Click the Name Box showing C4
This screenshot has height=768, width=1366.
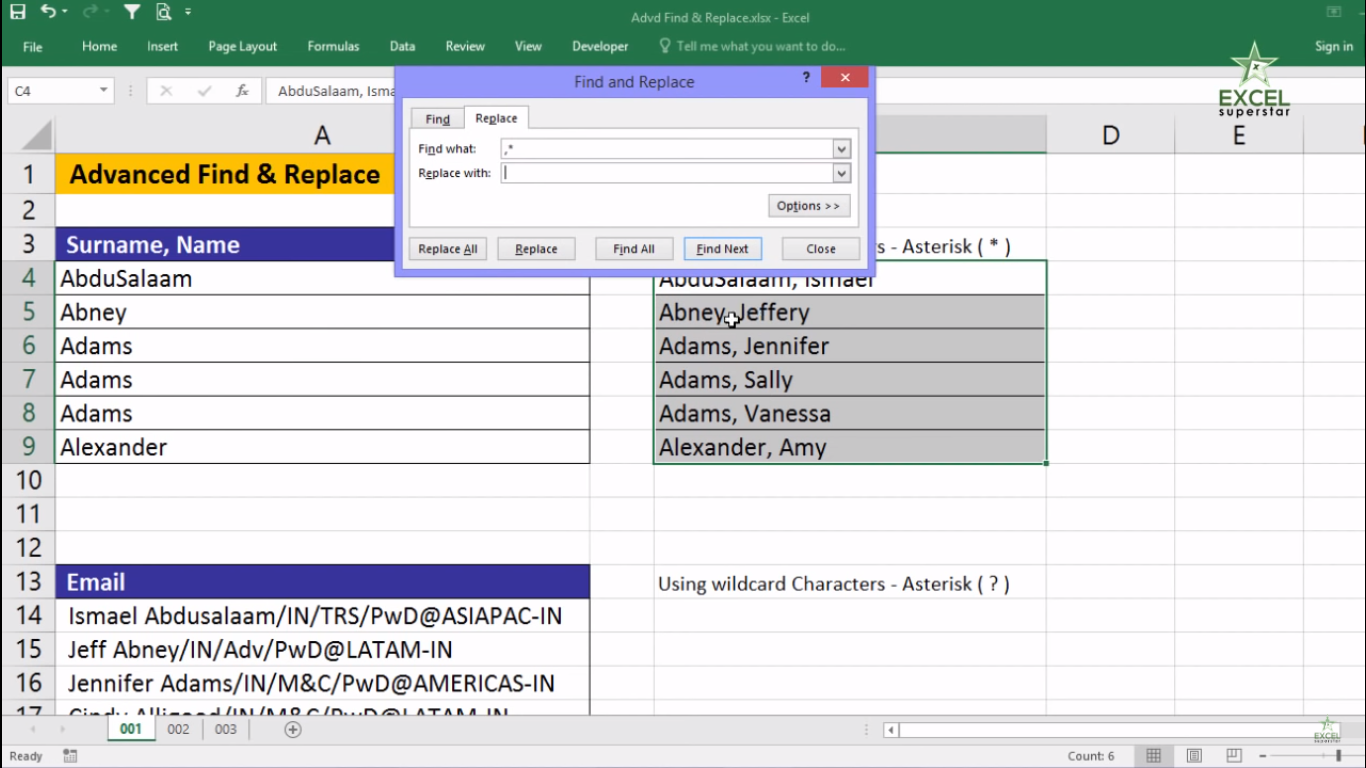52,91
